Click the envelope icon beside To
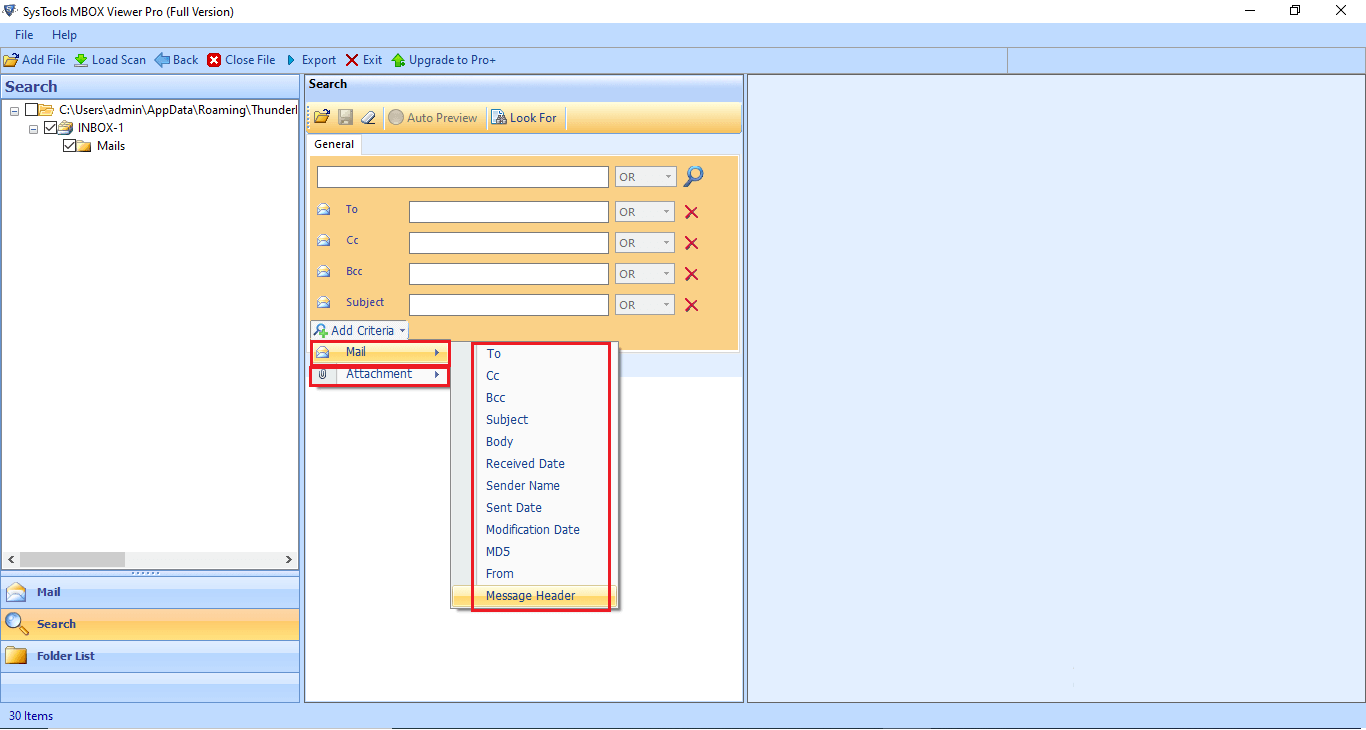This screenshot has height=730, width=1366. [323, 210]
